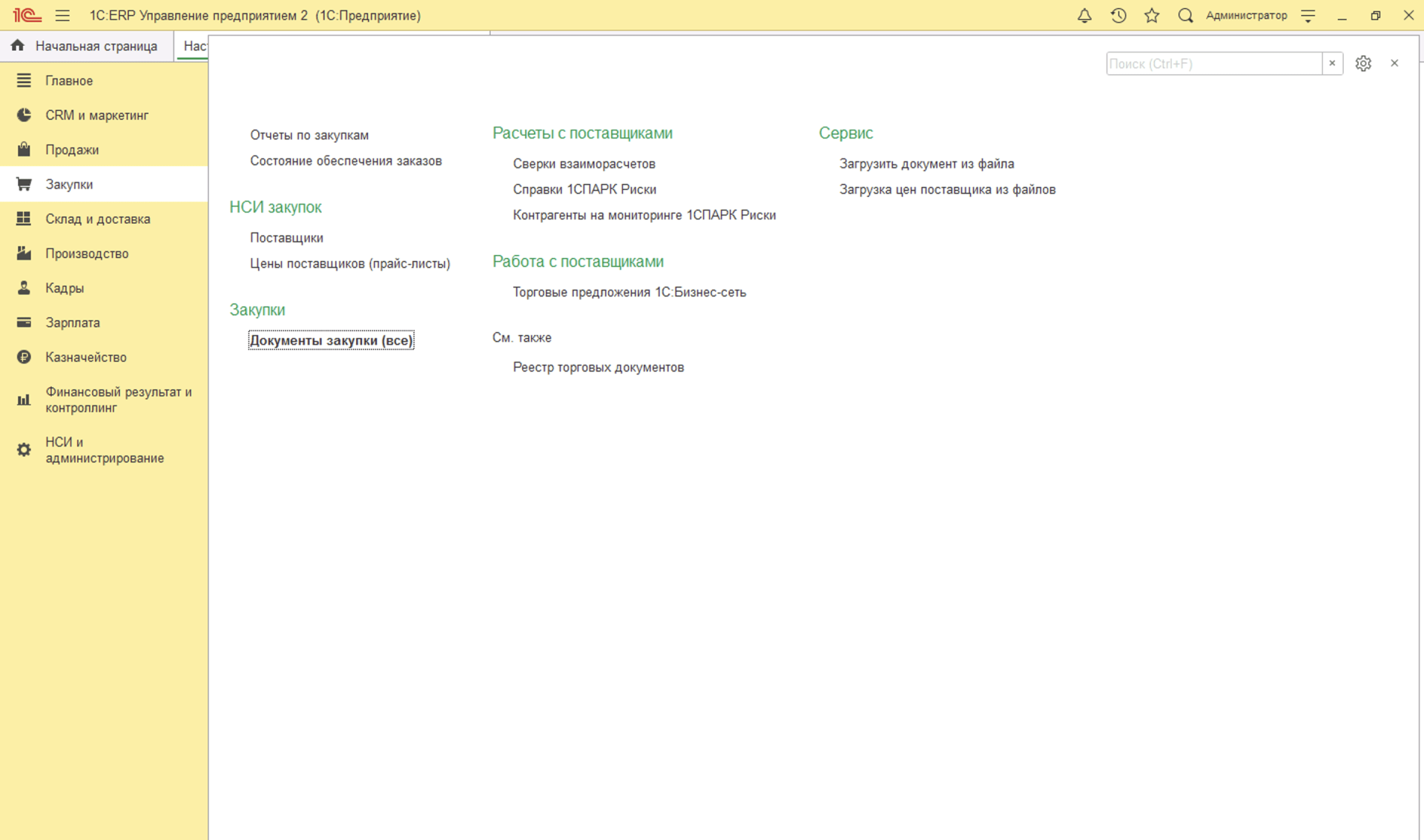Open НСИ и администрирование section

tap(104, 450)
